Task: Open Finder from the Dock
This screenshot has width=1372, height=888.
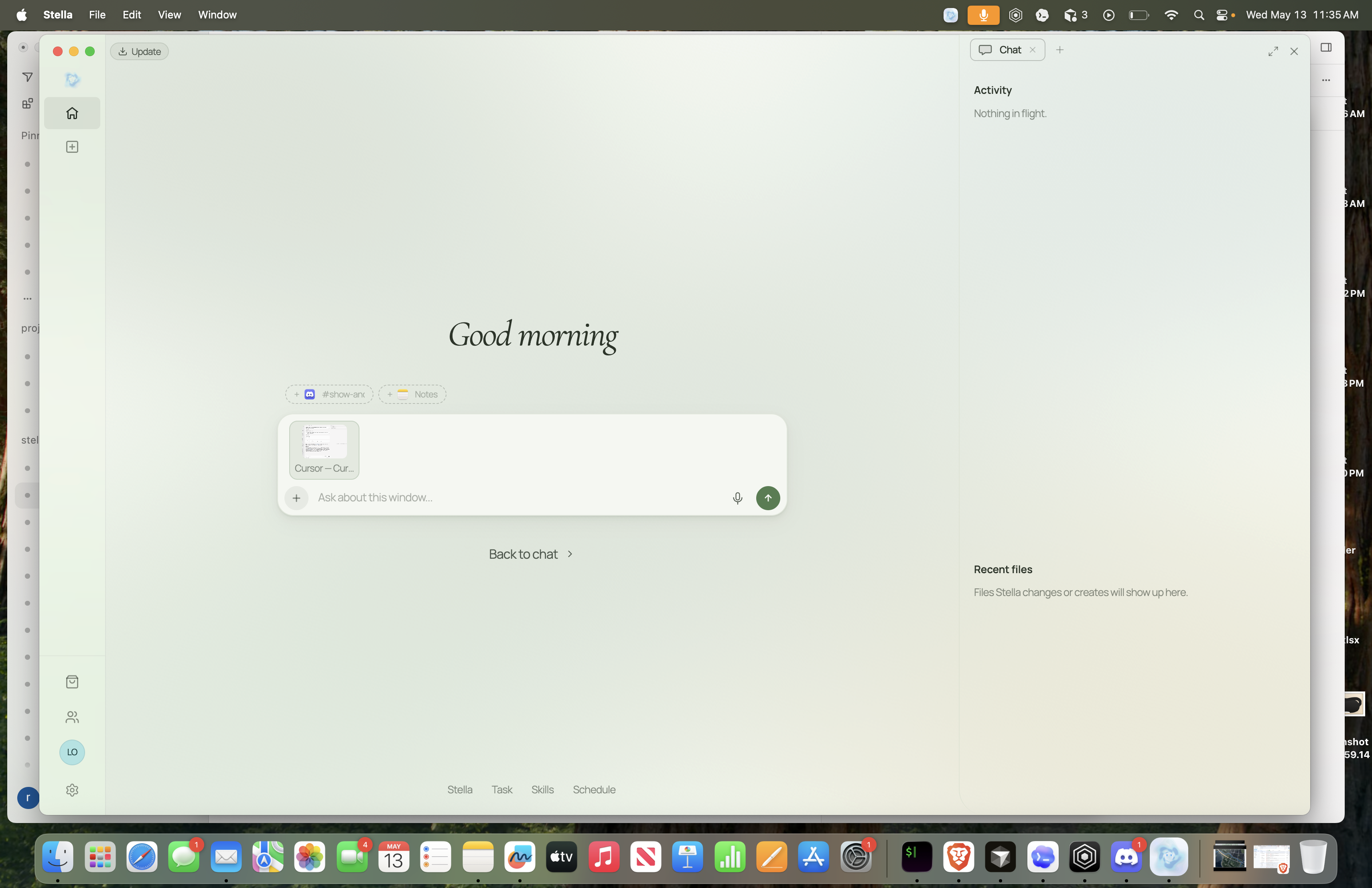Action: (x=58, y=857)
